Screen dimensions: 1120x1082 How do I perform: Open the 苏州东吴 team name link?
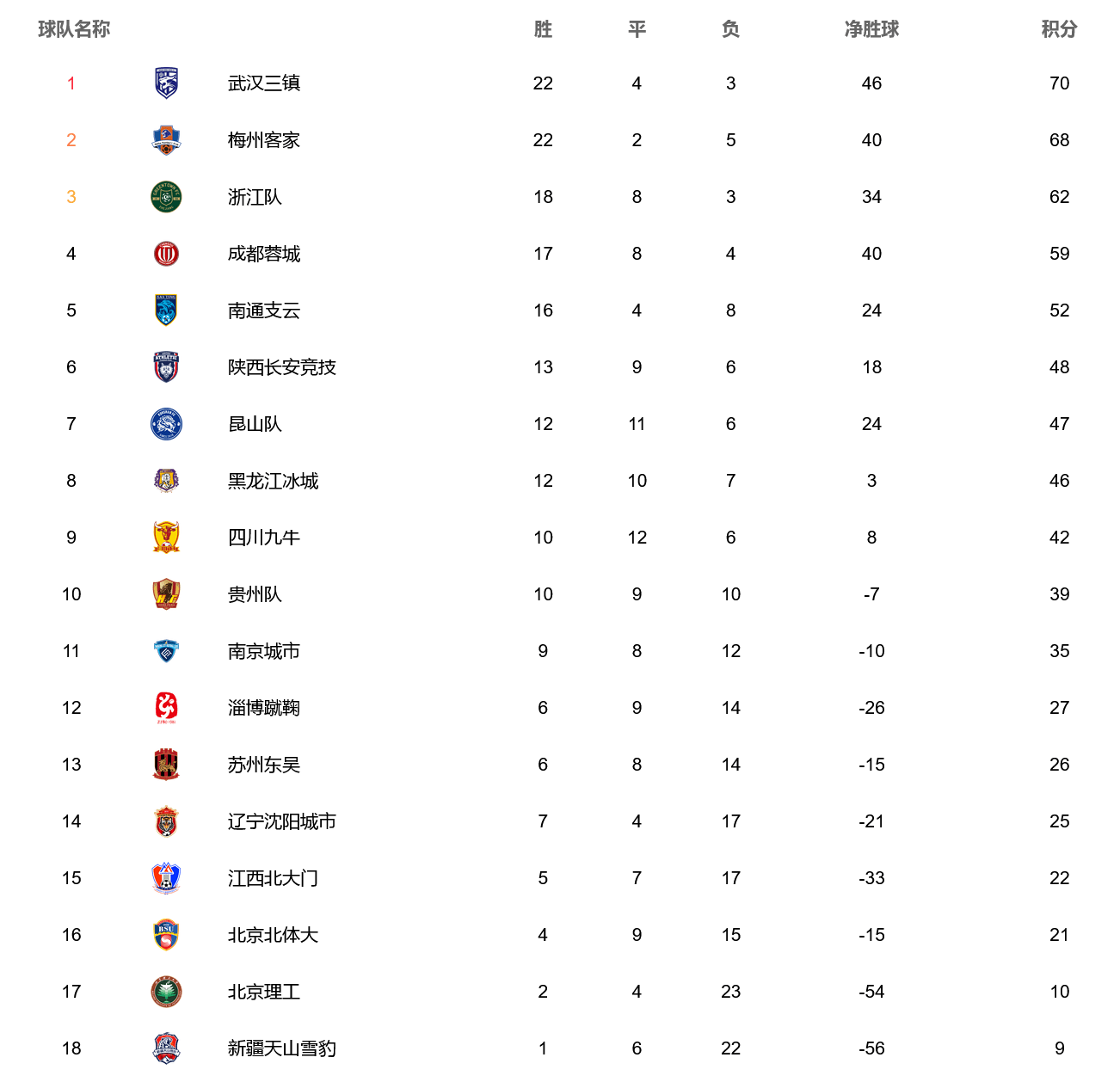pyautogui.click(x=264, y=765)
